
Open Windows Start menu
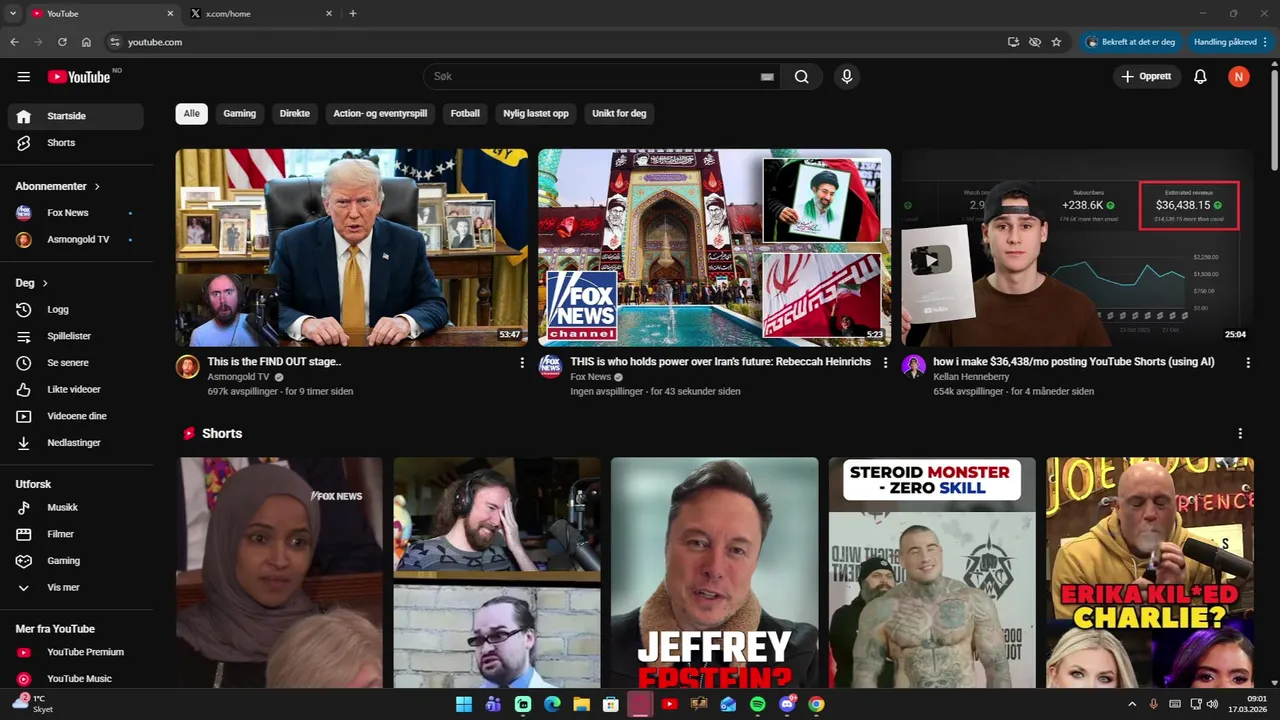click(464, 704)
